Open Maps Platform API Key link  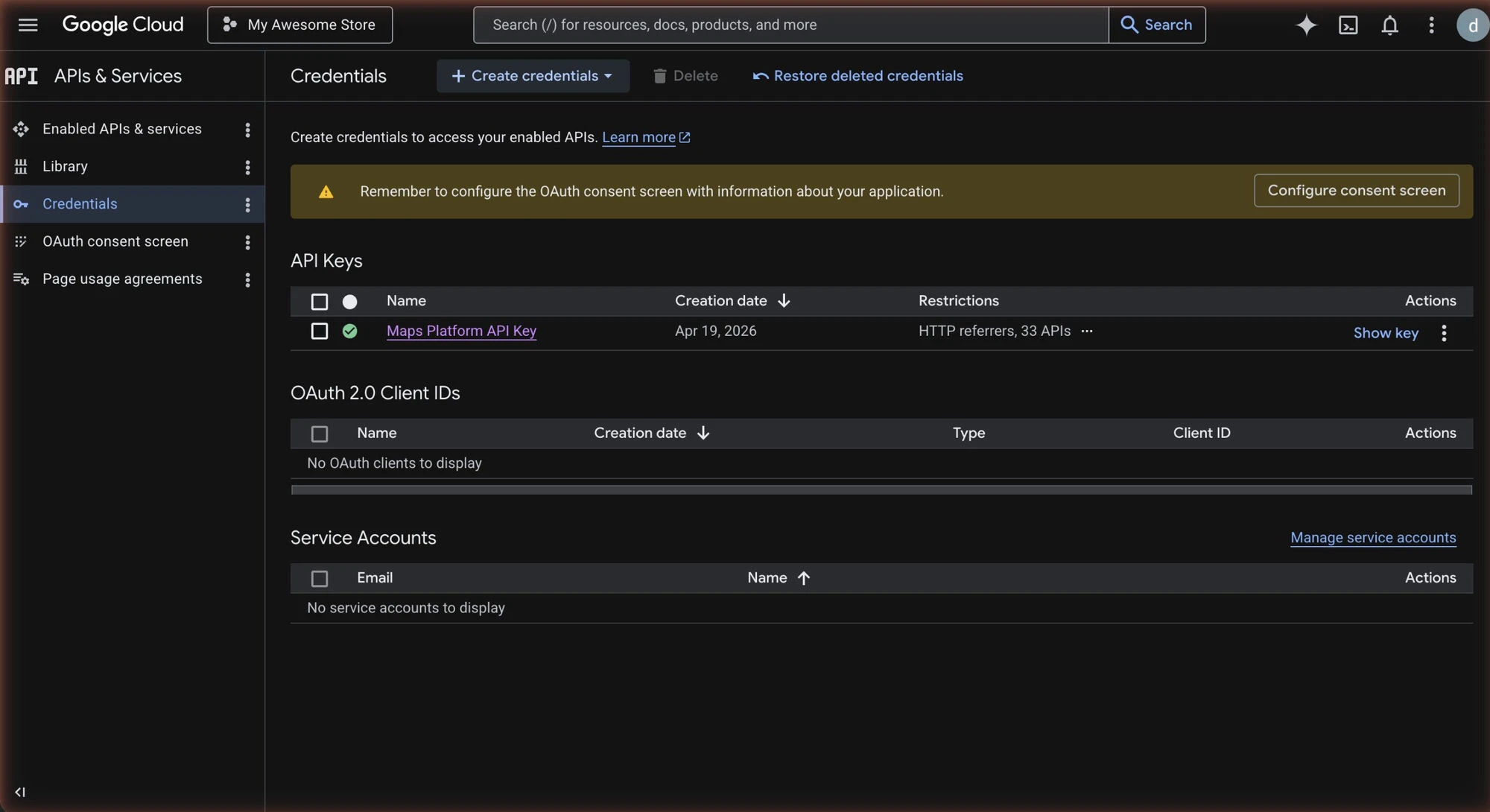(461, 331)
